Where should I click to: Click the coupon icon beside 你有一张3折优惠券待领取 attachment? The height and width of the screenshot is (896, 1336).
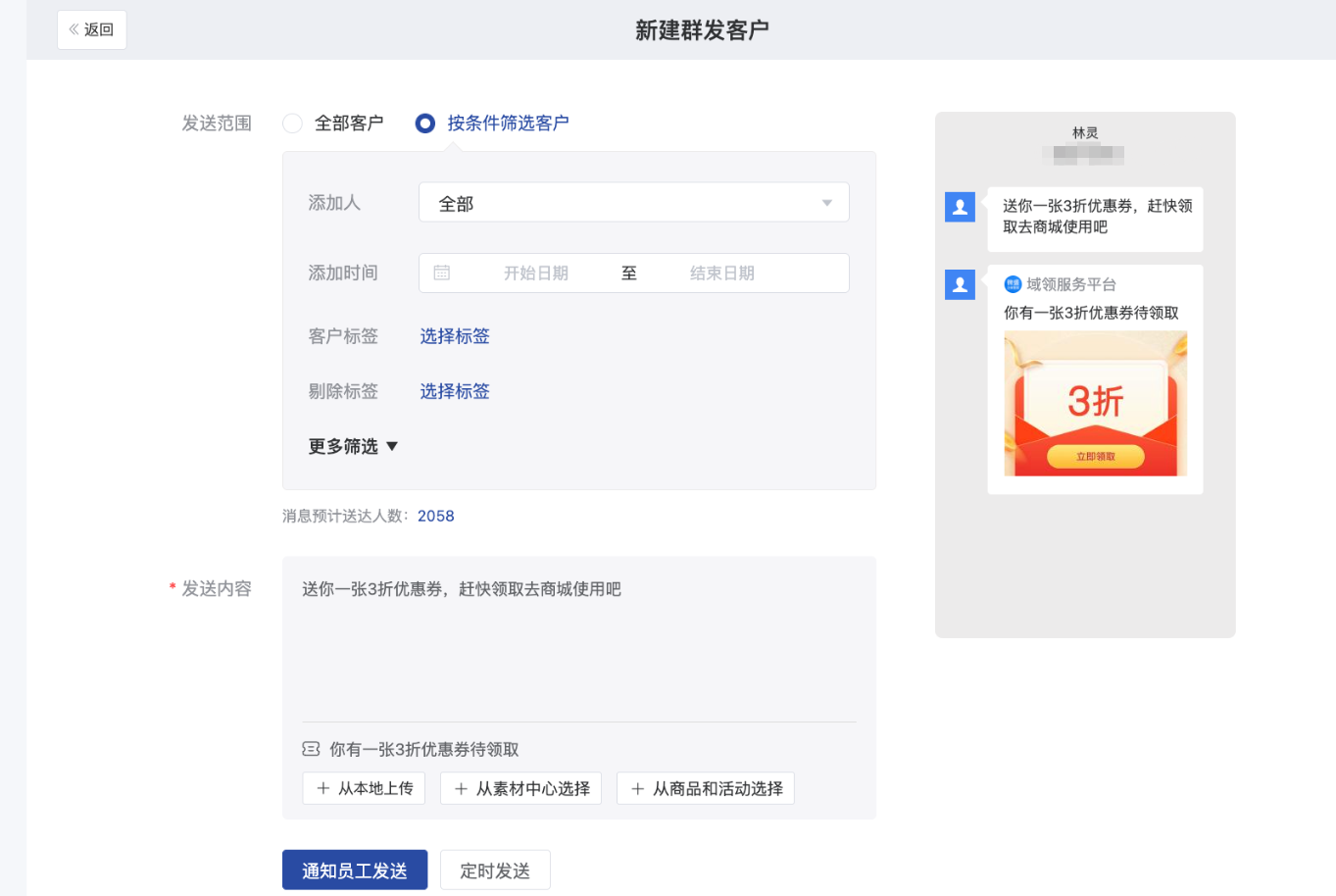[311, 749]
